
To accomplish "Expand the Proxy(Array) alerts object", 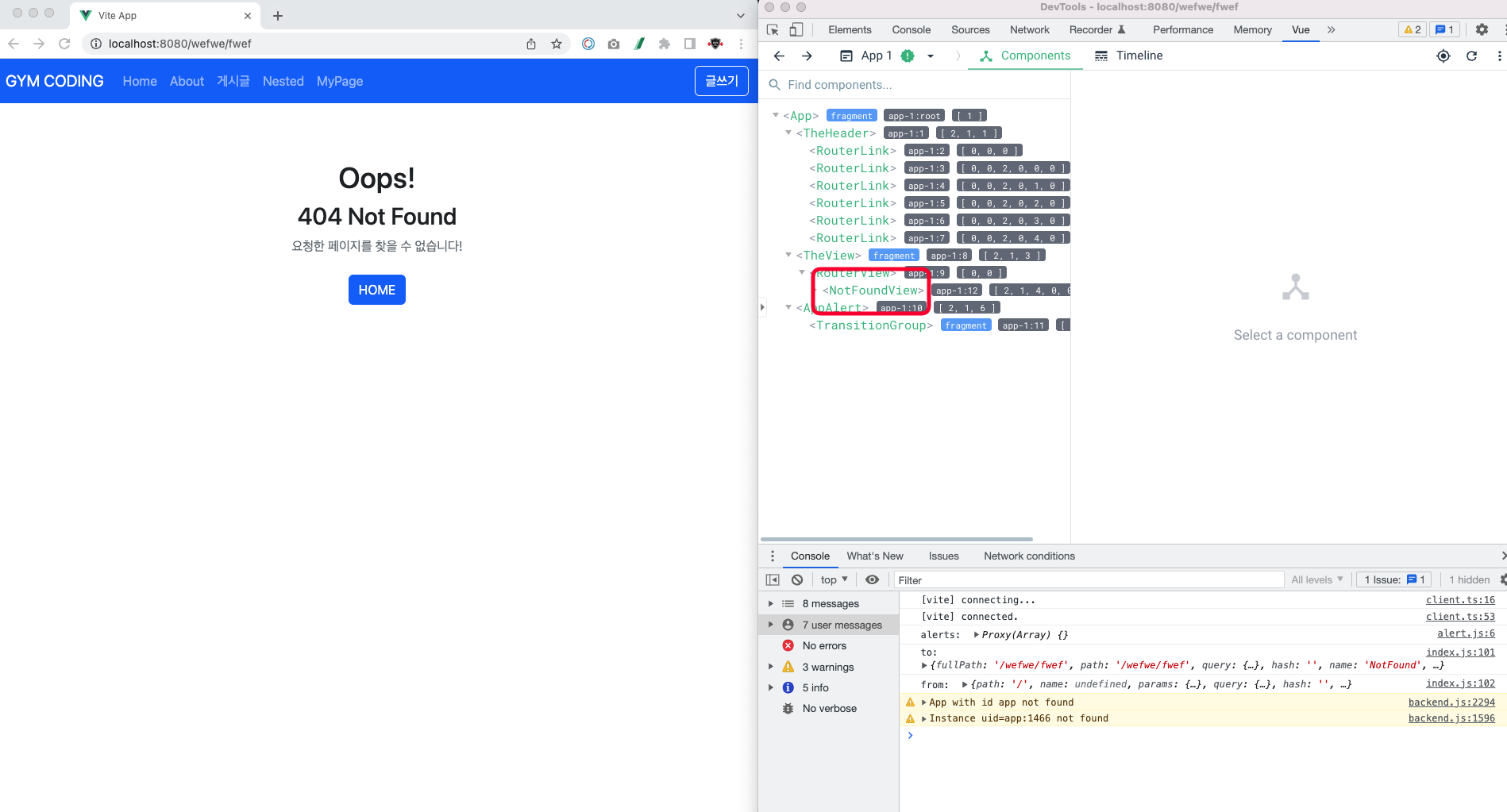I will (x=976, y=635).
